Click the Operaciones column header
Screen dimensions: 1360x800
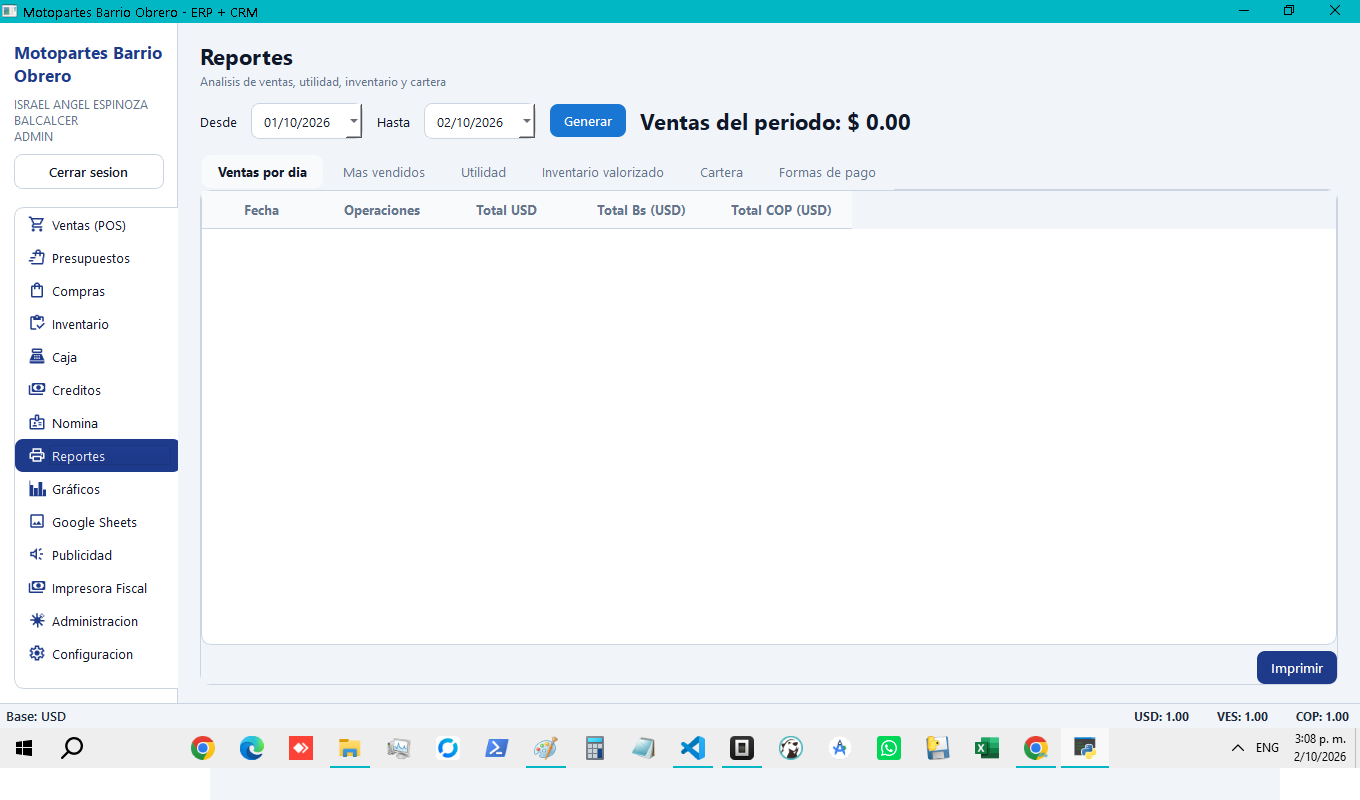click(x=382, y=210)
